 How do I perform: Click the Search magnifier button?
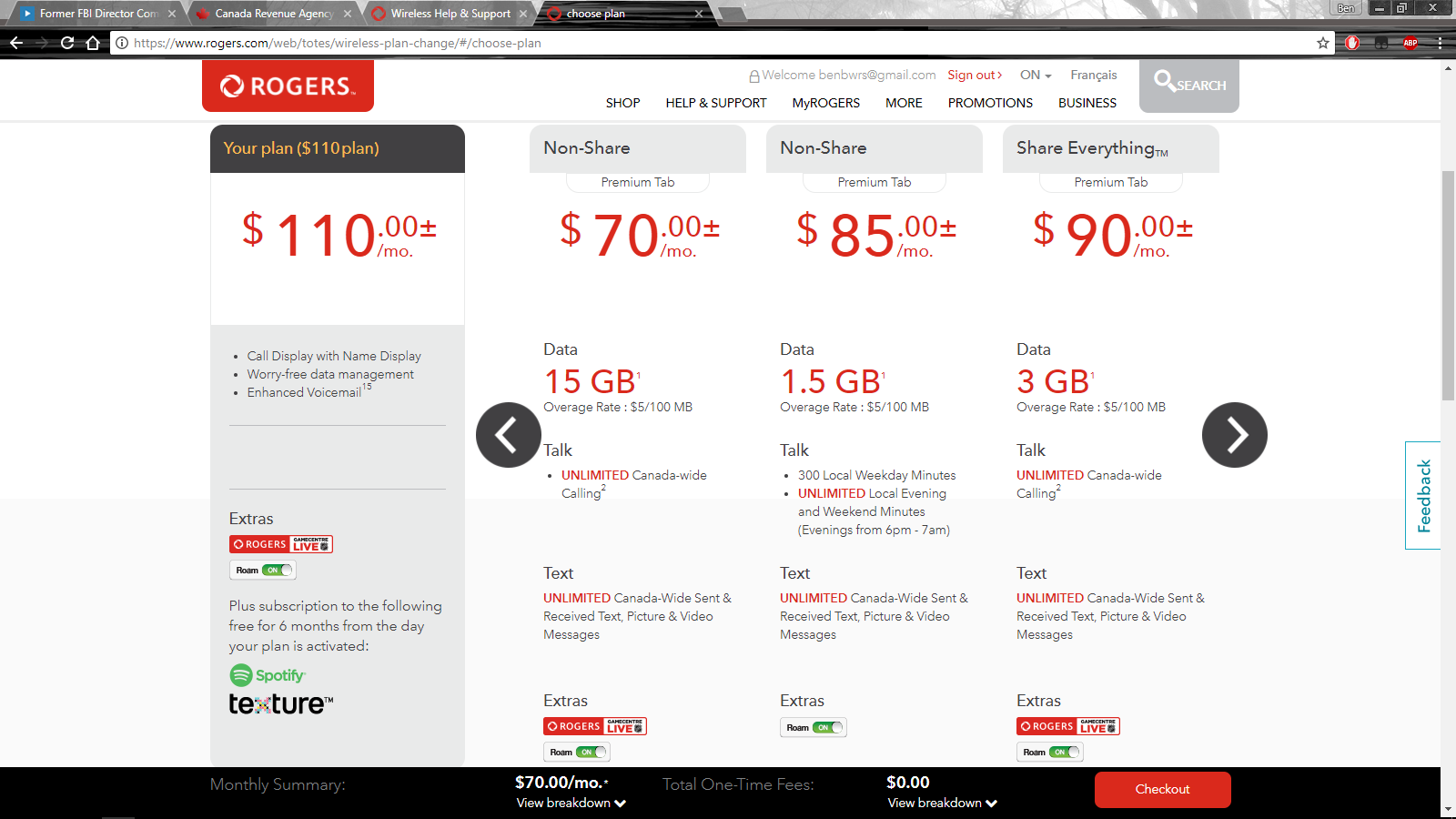tap(1189, 86)
